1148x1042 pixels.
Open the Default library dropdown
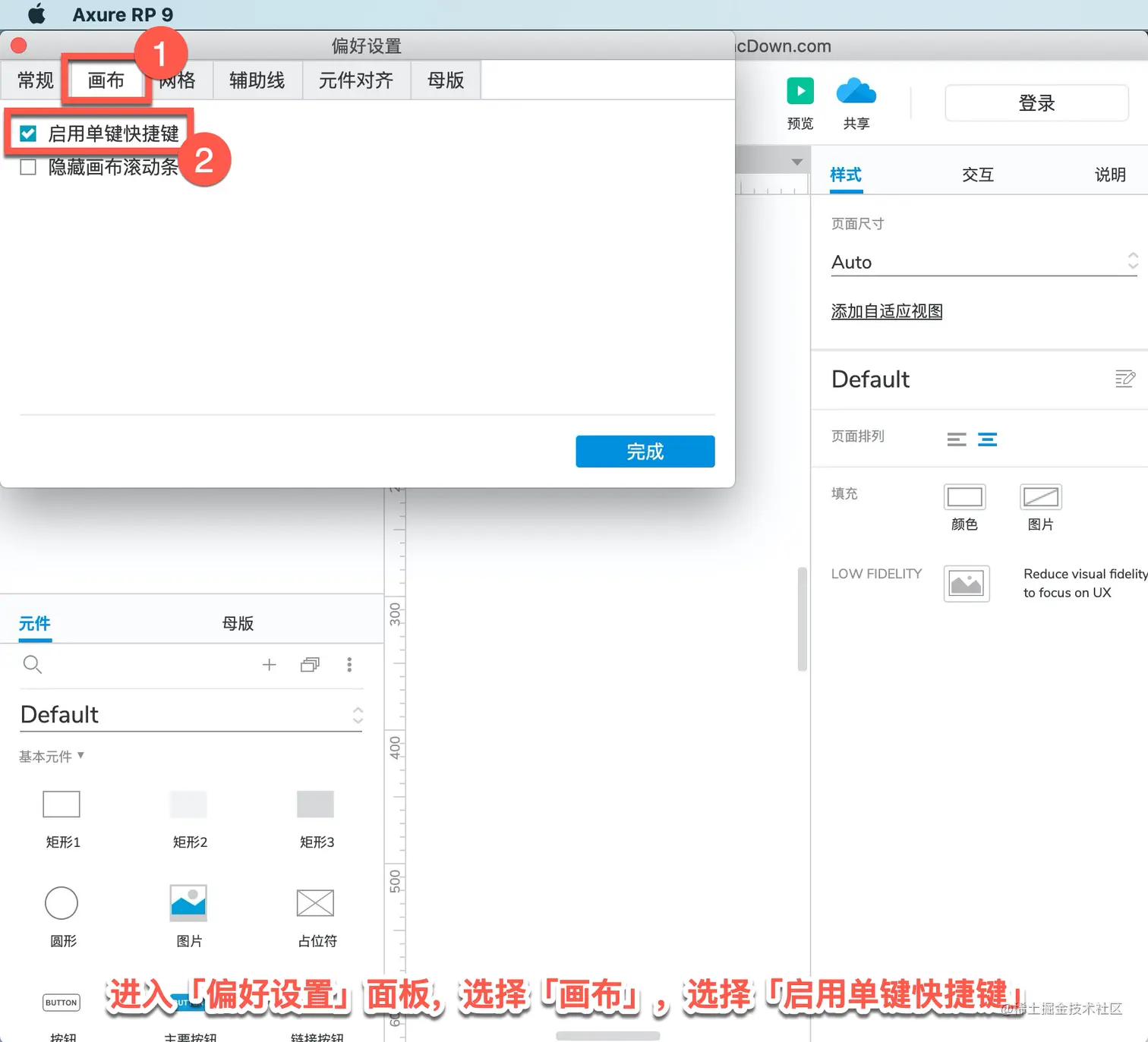tap(191, 715)
